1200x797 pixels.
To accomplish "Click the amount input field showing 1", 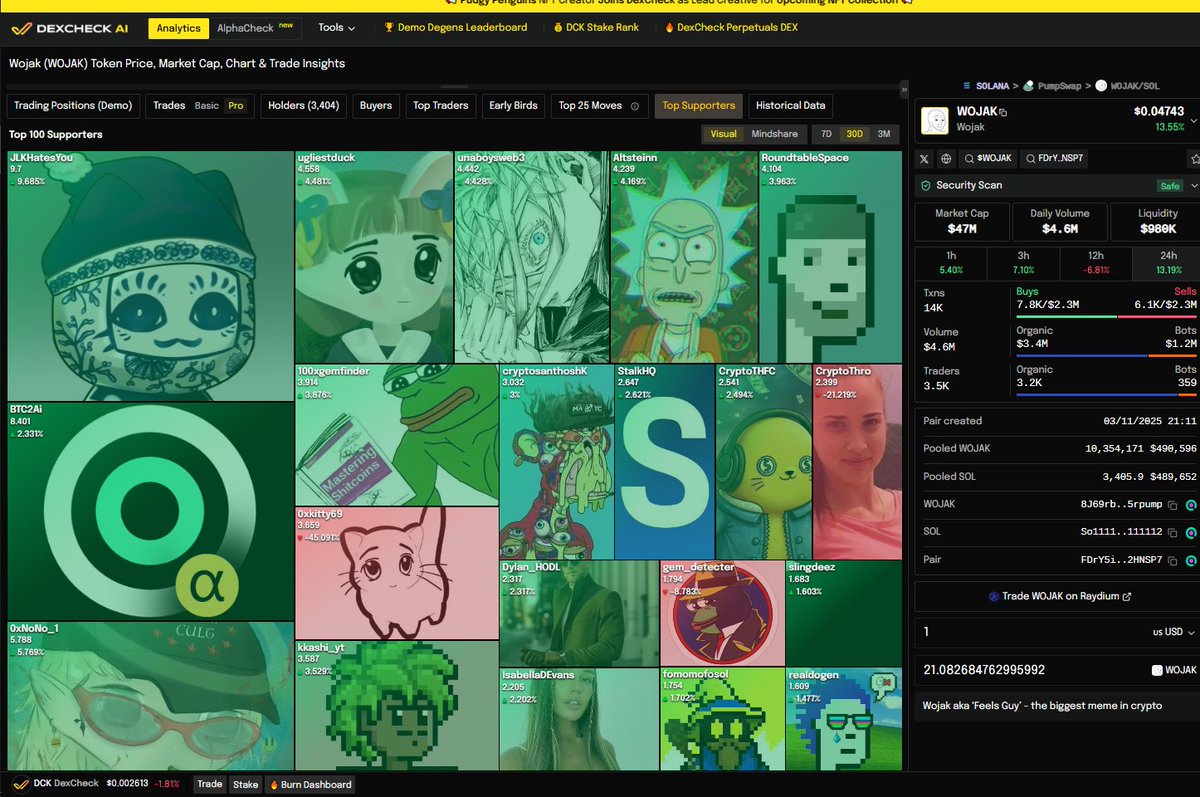I will pyautogui.click(x=1030, y=632).
